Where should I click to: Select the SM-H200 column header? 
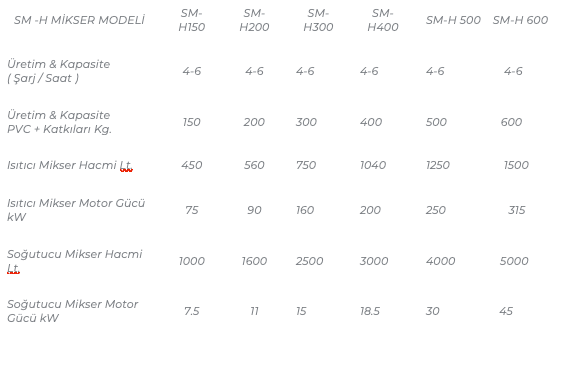(x=254, y=20)
